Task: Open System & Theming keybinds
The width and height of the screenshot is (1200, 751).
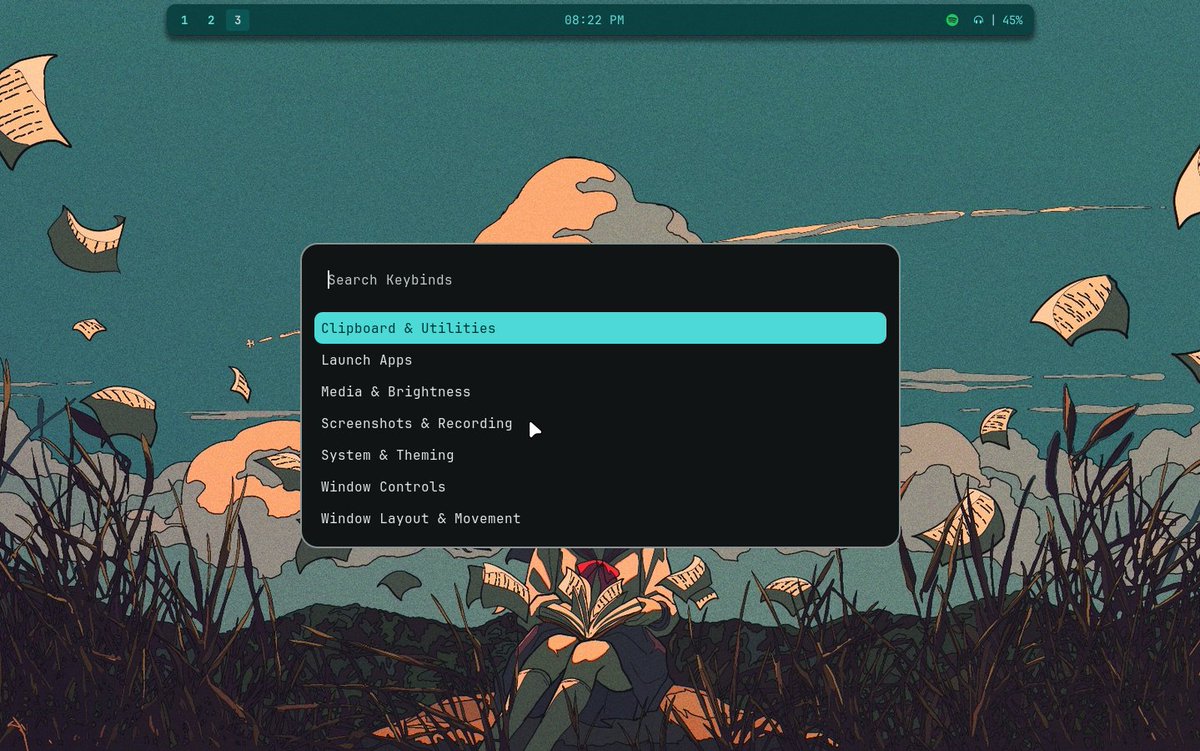Action: (600, 455)
